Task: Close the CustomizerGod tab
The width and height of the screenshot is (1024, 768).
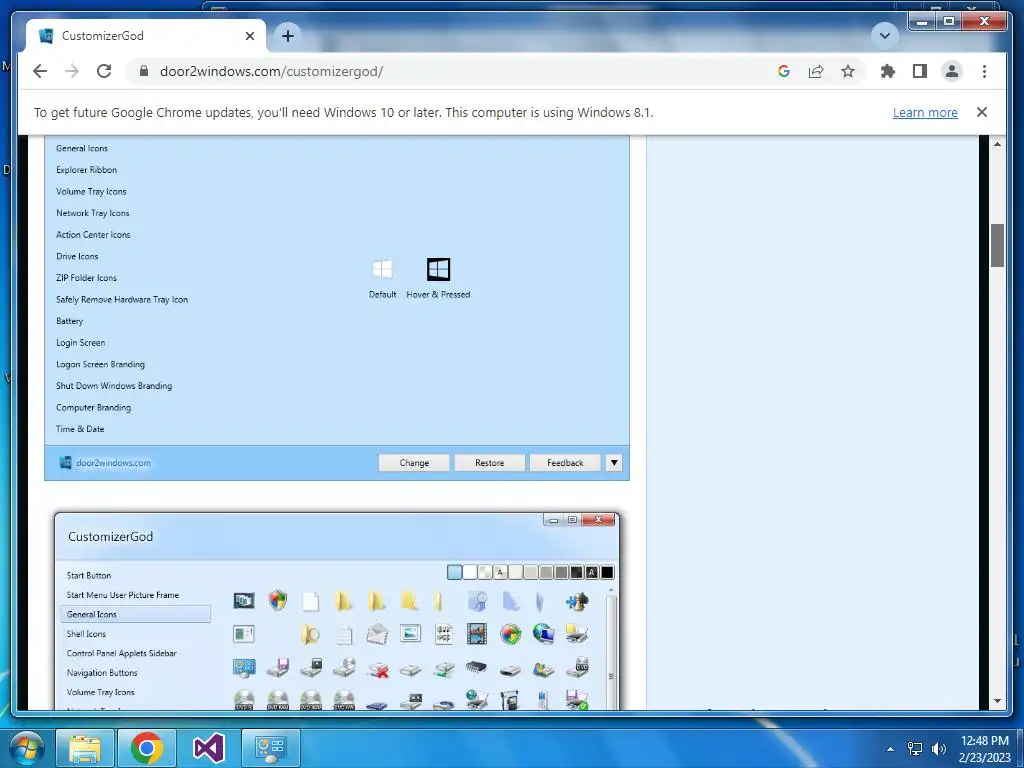Action: point(249,36)
